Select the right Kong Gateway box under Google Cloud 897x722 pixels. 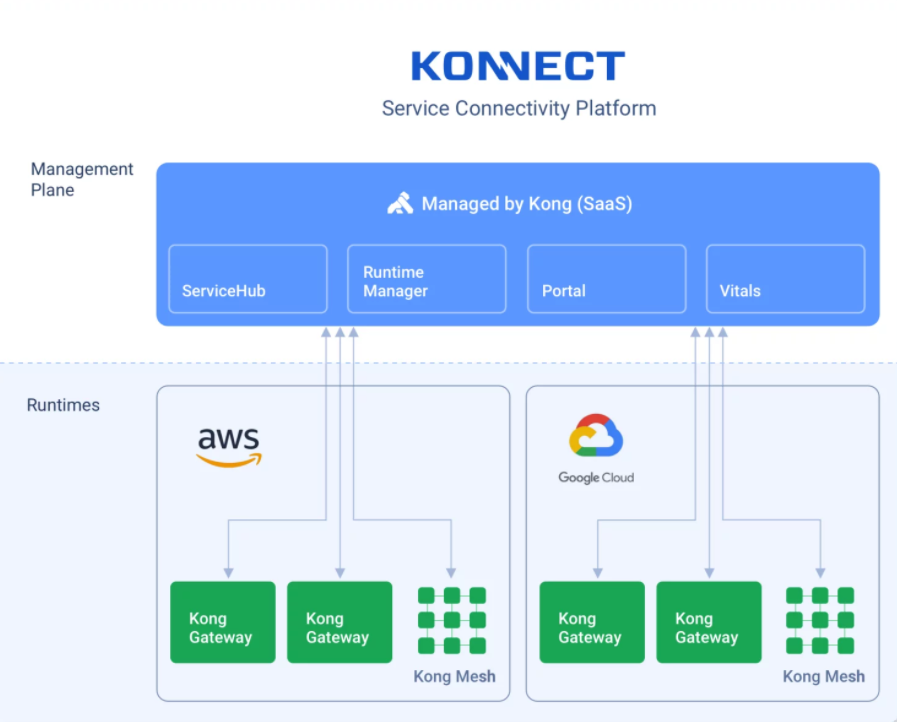click(709, 622)
